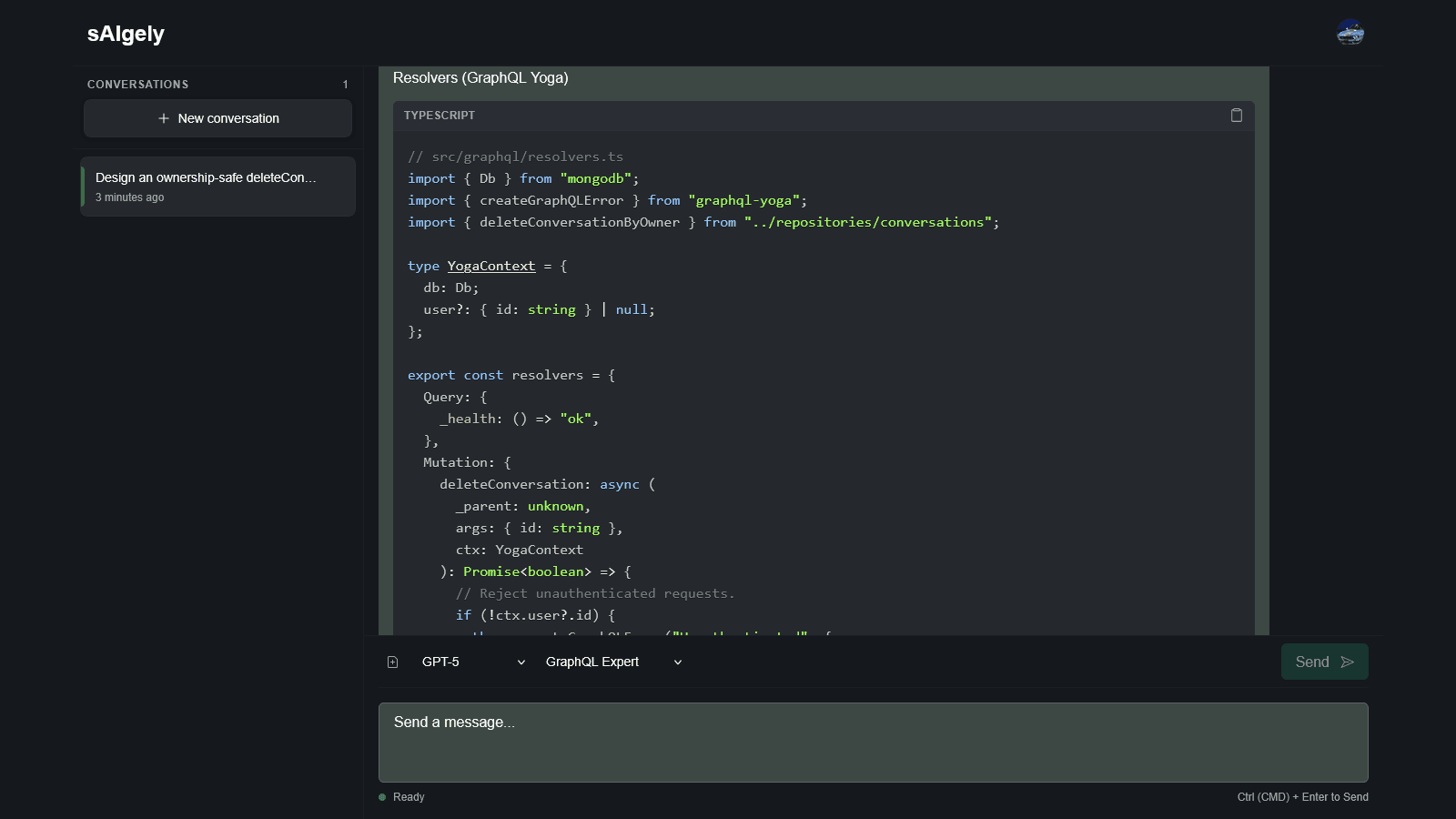
Task: Click the Ctrl (CMD) + Enter hint
Action: [x=1303, y=797]
